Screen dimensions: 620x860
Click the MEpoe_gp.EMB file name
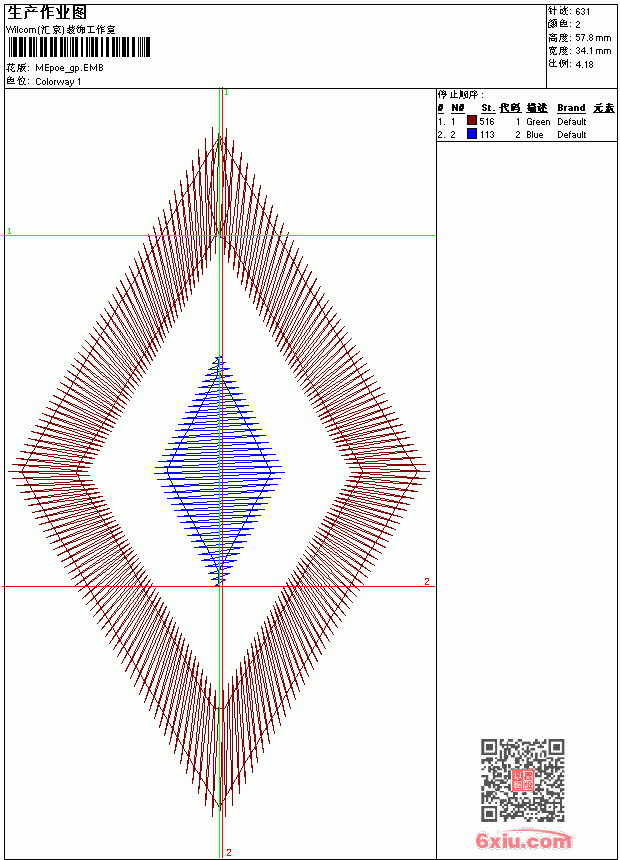click(69, 68)
